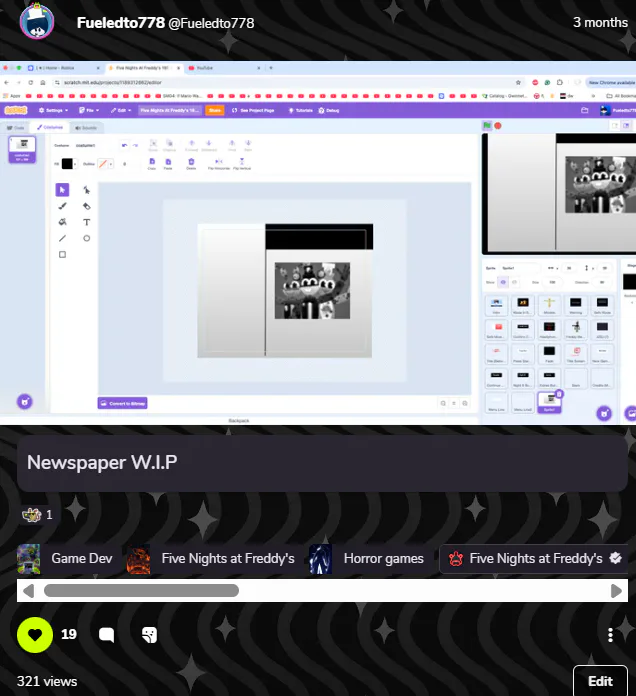Screen dimensions: 636x696
Task: Expand the Outline color dropdown
Action: click(x=111, y=164)
